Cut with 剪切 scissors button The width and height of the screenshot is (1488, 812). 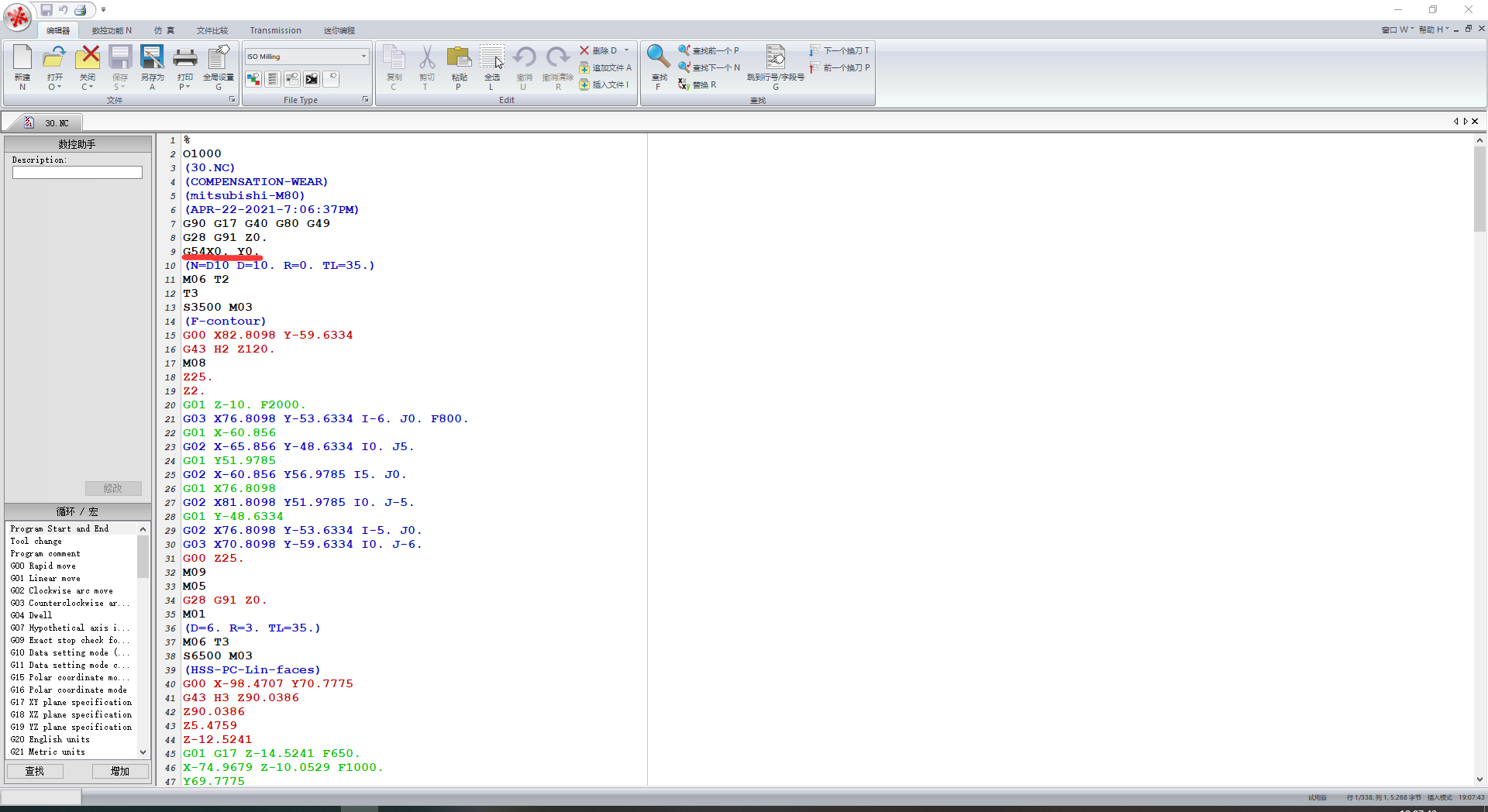(427, 67)
